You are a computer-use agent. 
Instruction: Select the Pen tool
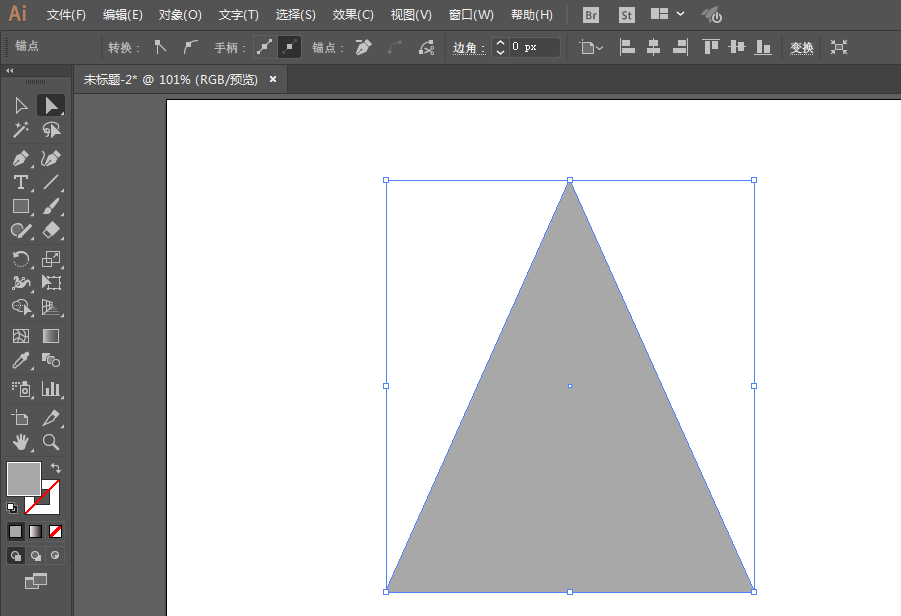[20, 159]
